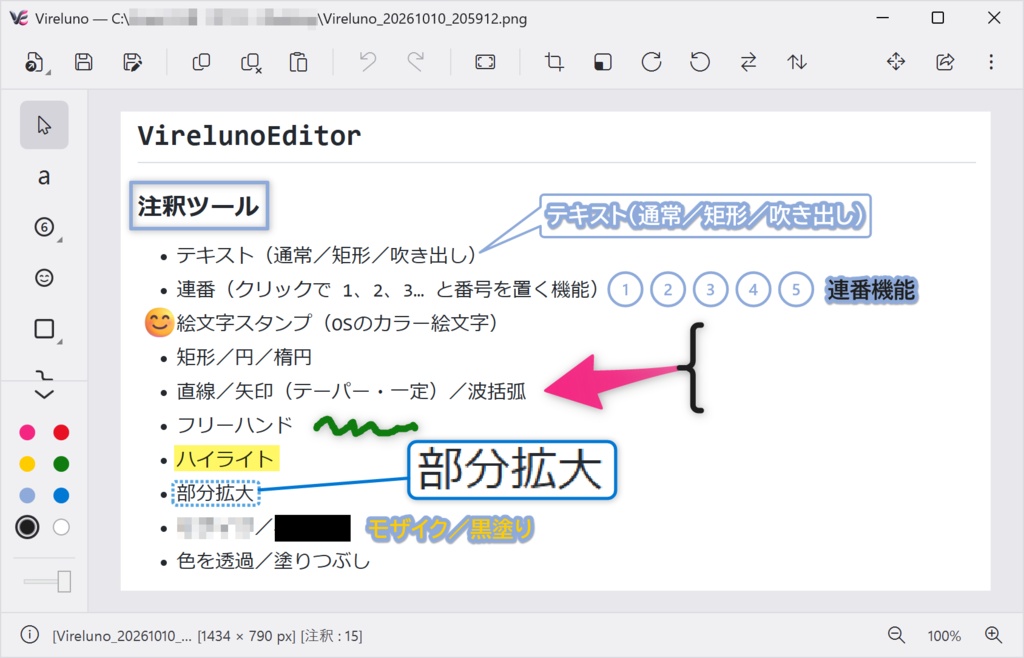Pick the red color swatch
1024x658 pixels.
[x=61, y=432]
